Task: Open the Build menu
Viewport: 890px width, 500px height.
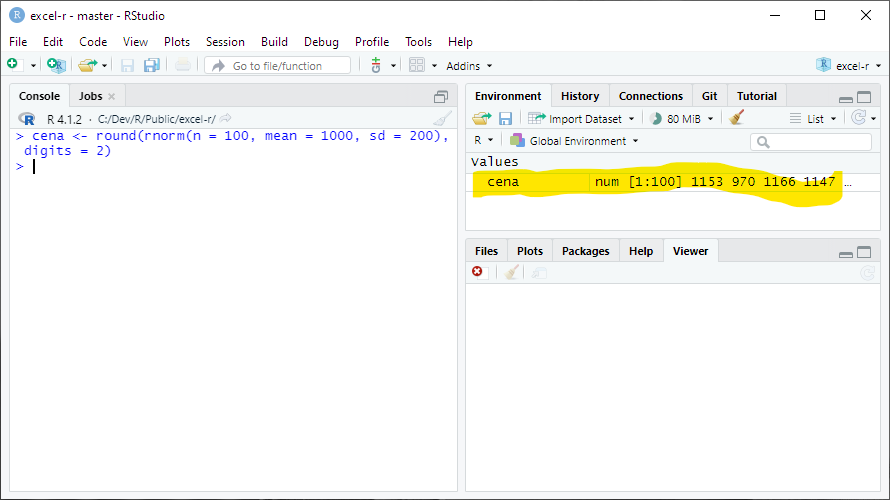Action: [274, 42]
